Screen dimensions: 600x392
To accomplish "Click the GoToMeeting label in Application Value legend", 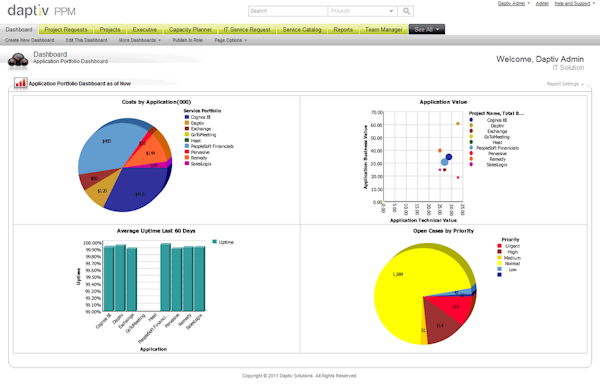I will click(497, 137).
